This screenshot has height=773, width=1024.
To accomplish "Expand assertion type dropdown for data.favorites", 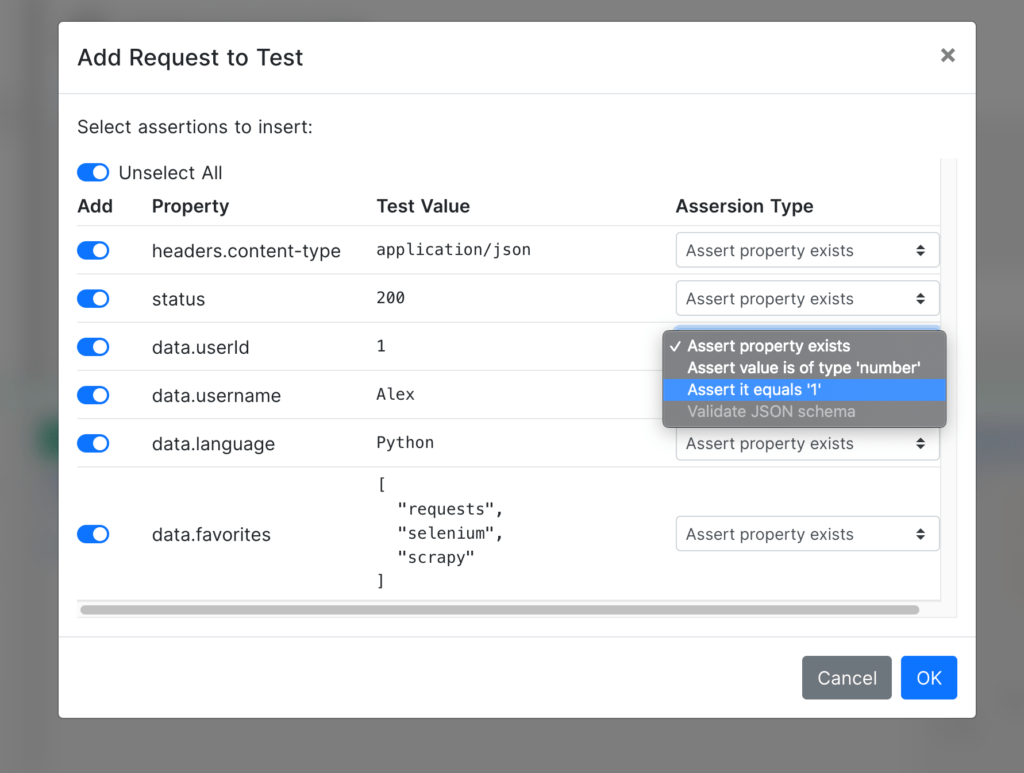I will click(x=807, y=534).
